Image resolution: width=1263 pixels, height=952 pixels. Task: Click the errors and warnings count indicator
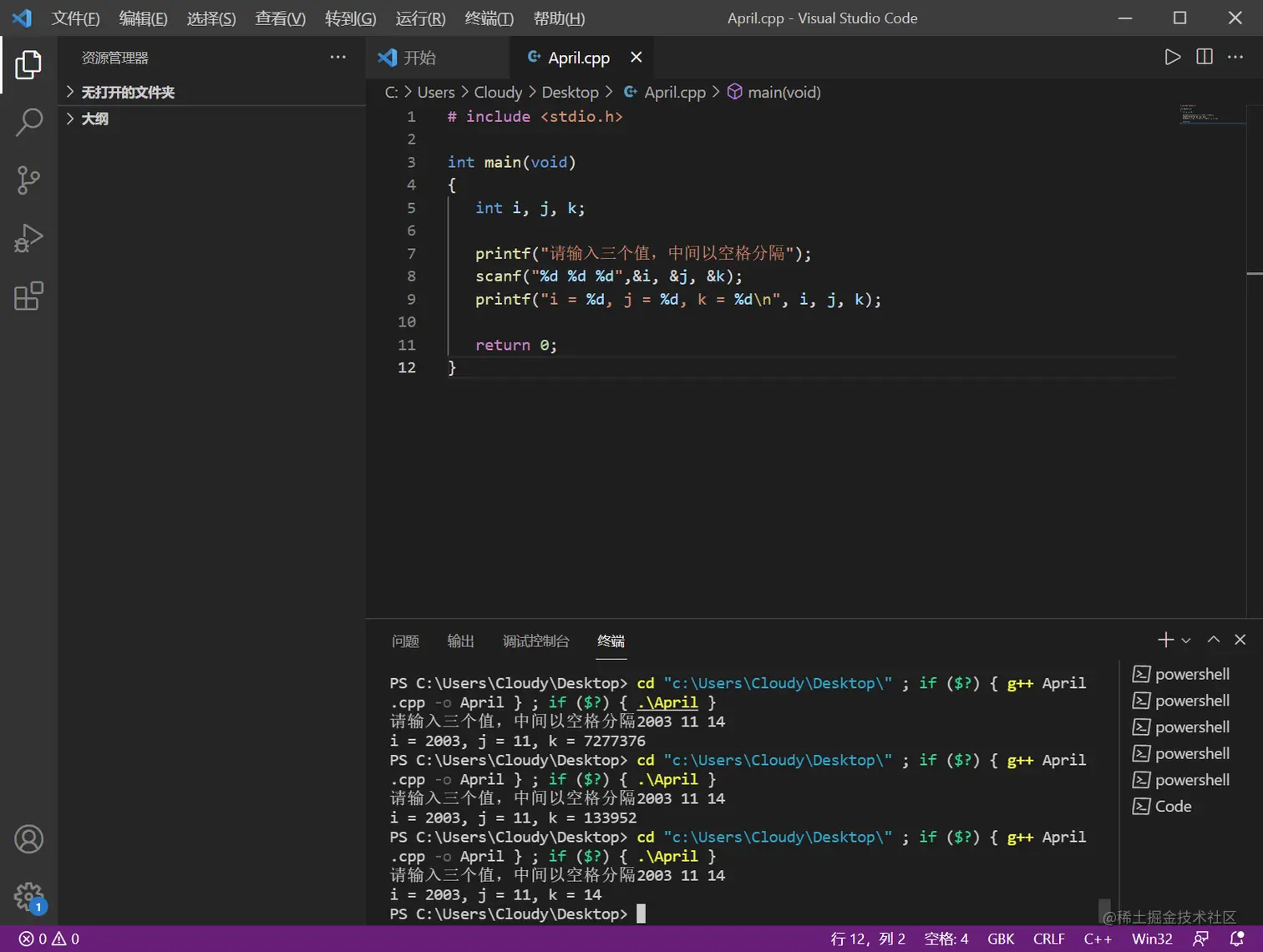[48, 939]
